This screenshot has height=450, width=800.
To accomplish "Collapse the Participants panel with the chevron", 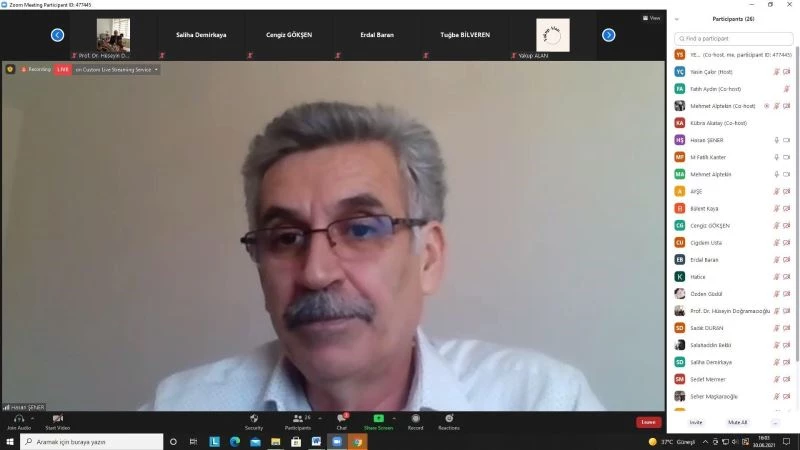I will (677, 18).
